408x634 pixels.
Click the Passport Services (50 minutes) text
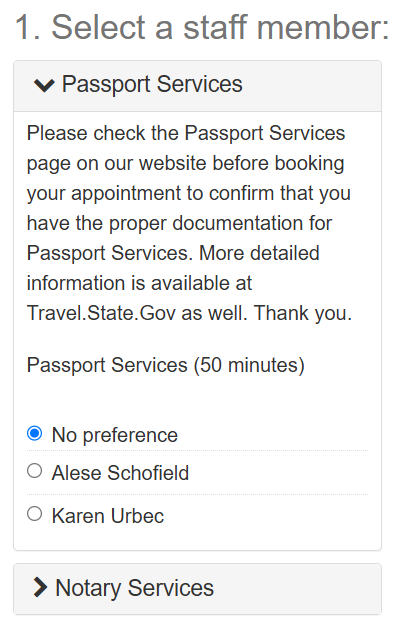coord(165,365)
